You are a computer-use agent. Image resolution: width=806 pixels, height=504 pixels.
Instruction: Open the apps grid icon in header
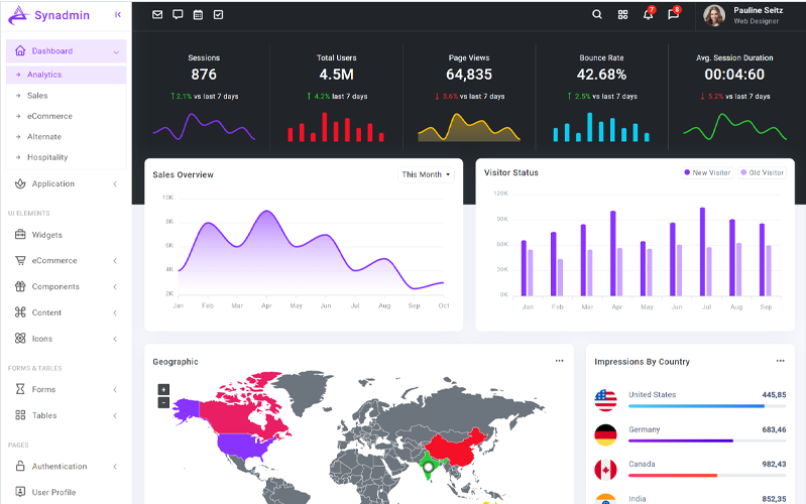(622, 15)
